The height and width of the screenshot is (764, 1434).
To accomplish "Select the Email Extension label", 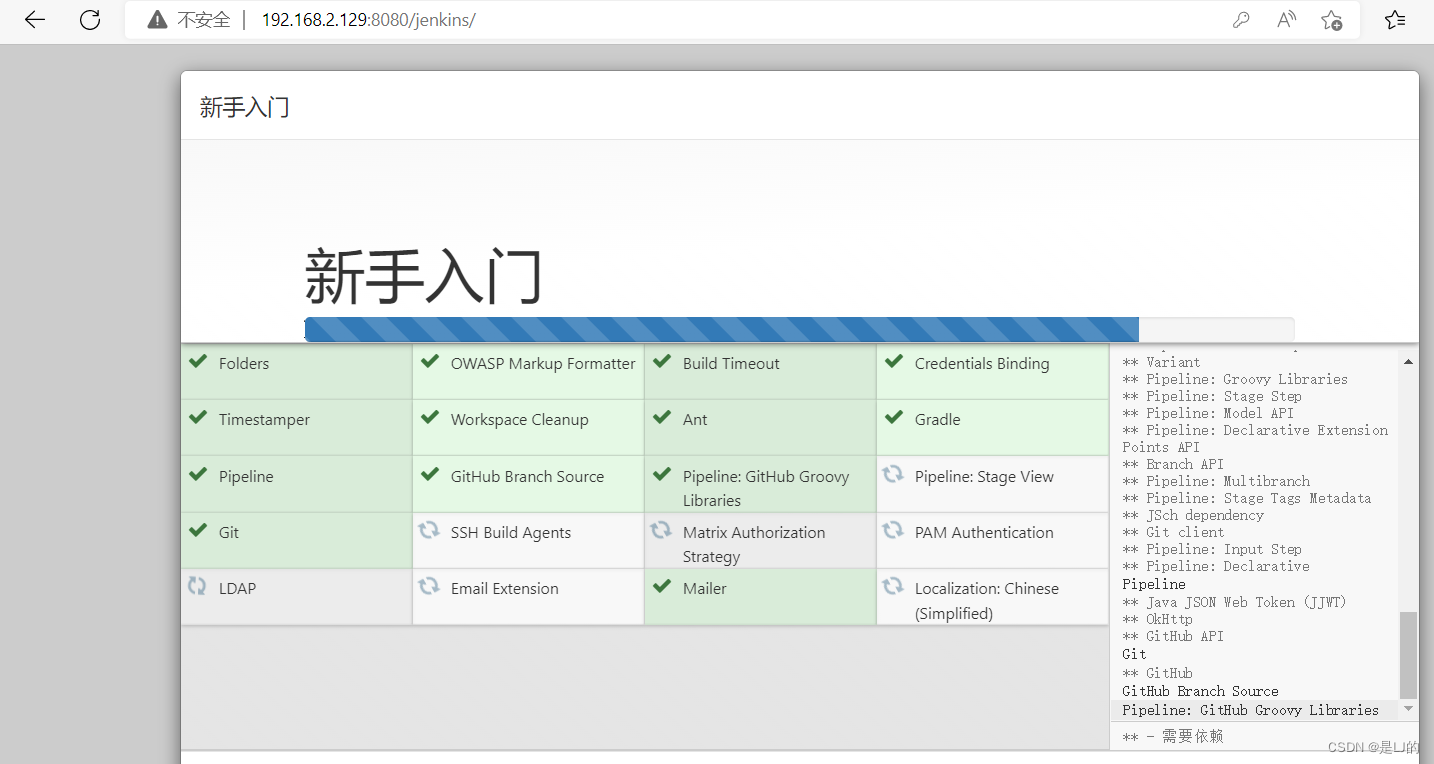I will click(x=505, y=589).
